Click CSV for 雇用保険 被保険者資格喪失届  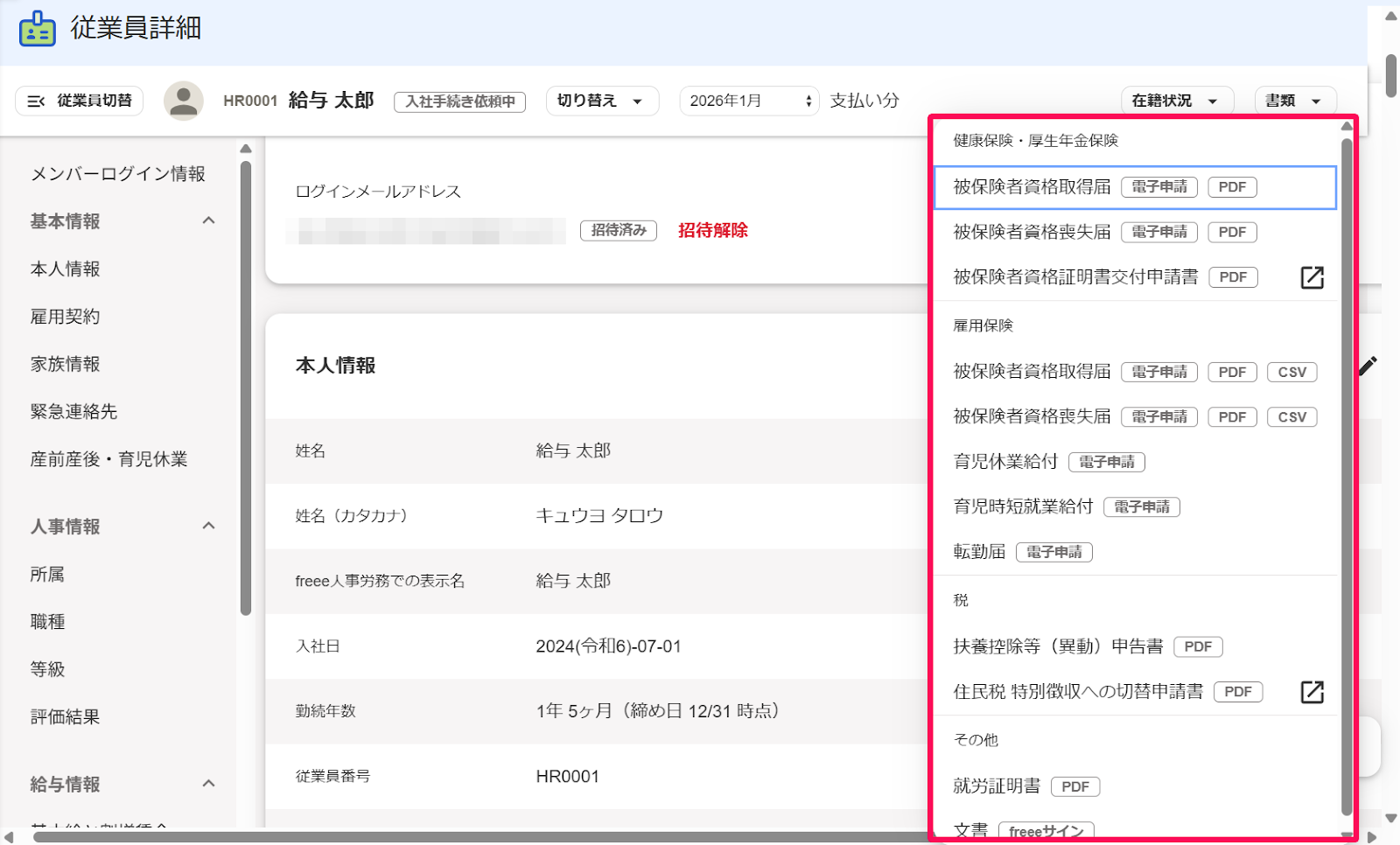point(1292,417)
